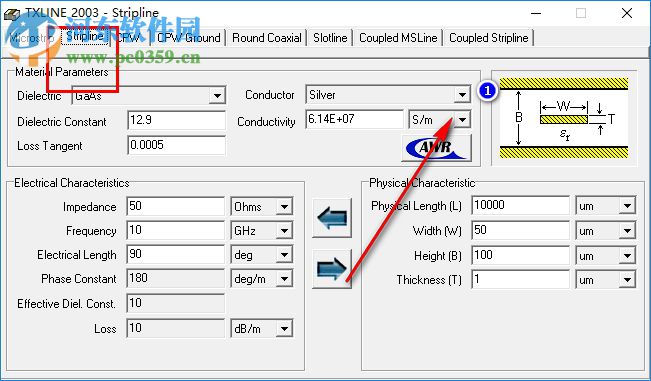Click the Phase Constant value field
Viewport: 651px width, 381px height.
coord(176,278)
